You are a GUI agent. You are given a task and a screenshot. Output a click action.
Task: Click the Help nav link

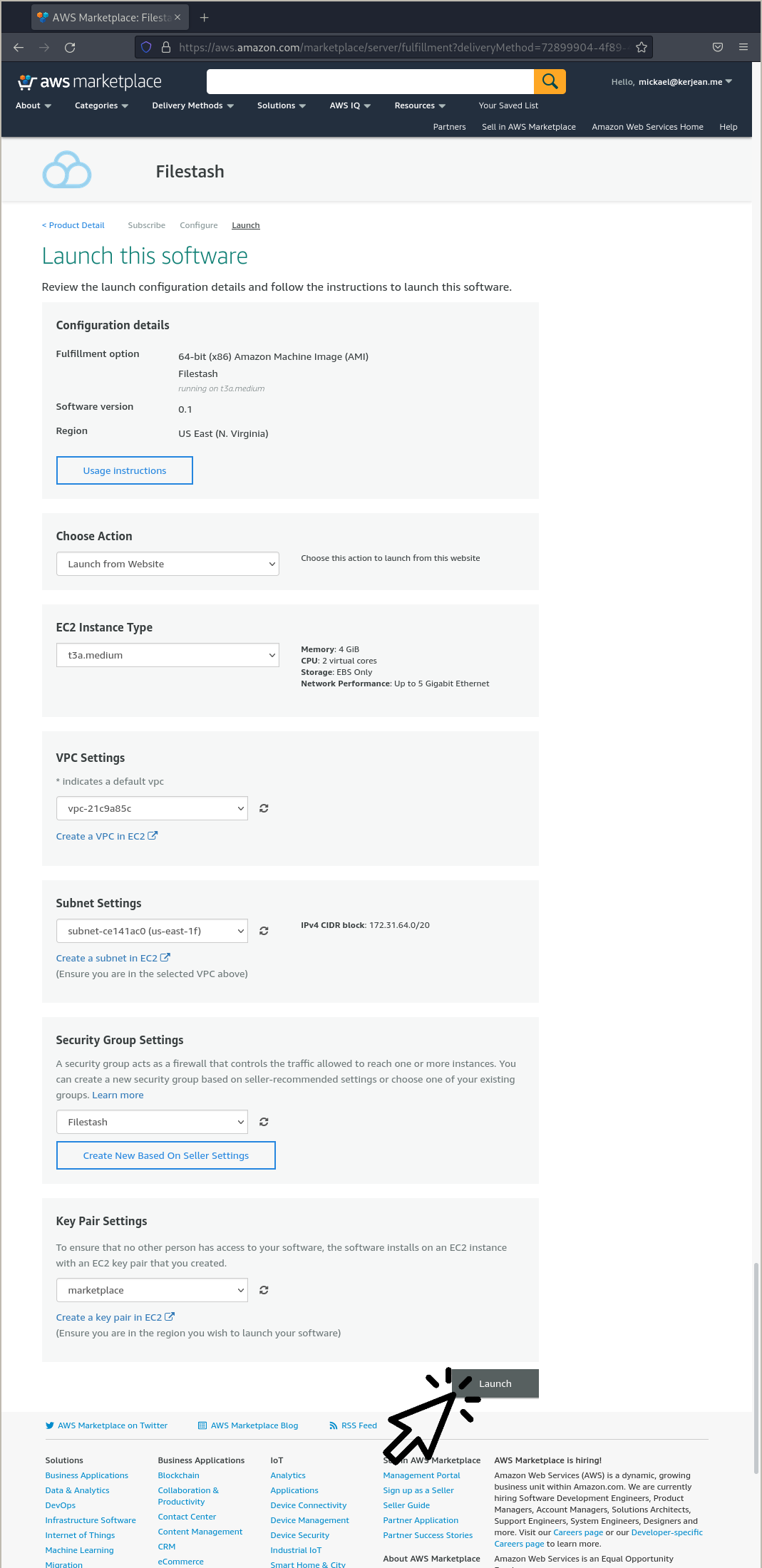pyautogui.click(x=728, y=127)
